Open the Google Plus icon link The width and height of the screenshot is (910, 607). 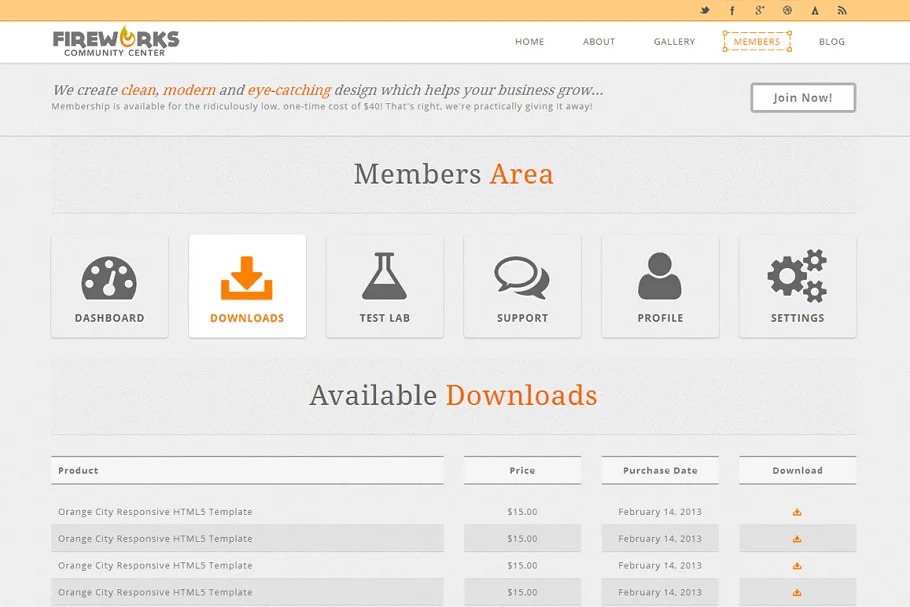point(760,11)
